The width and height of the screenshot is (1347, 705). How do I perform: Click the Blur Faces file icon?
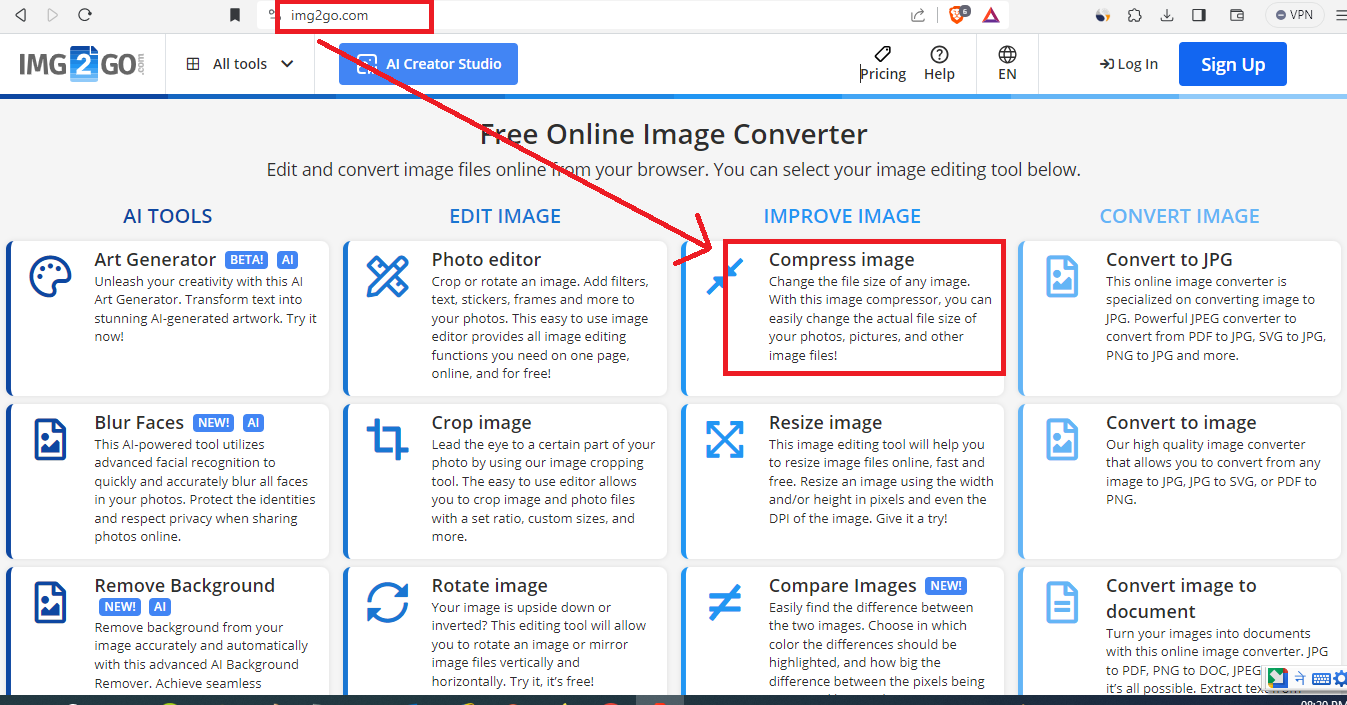[x=50, y=440]
